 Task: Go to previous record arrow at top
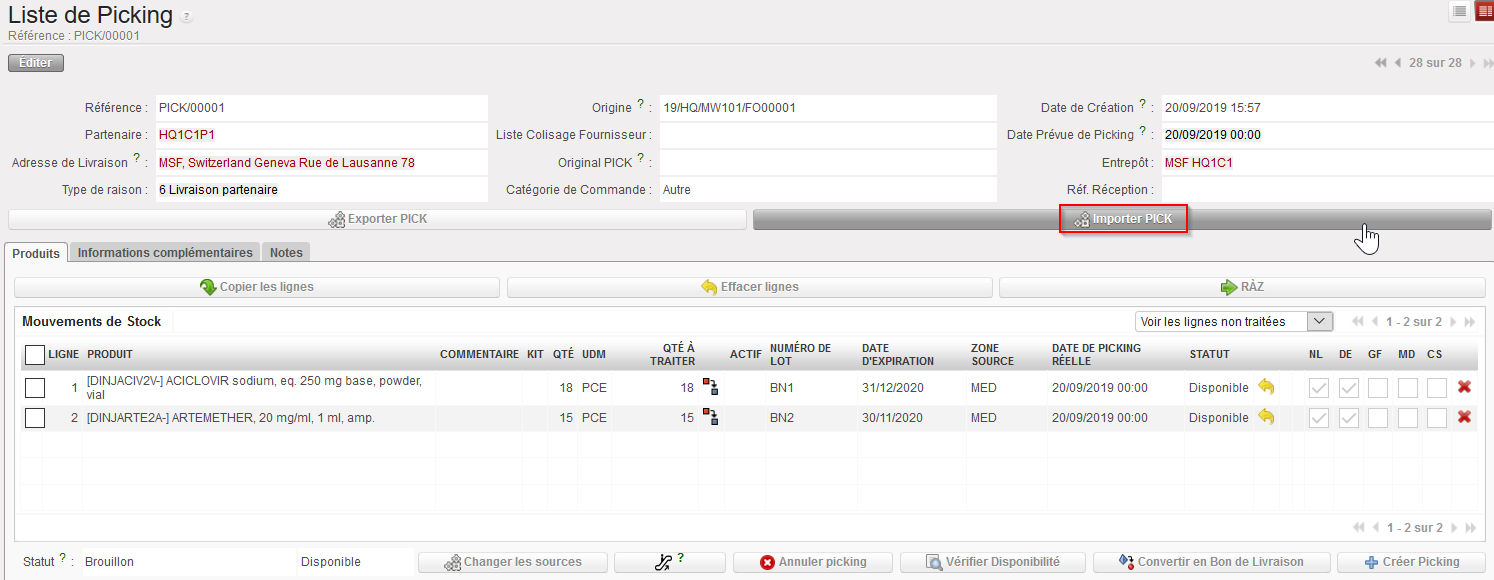click(1398, 63)
